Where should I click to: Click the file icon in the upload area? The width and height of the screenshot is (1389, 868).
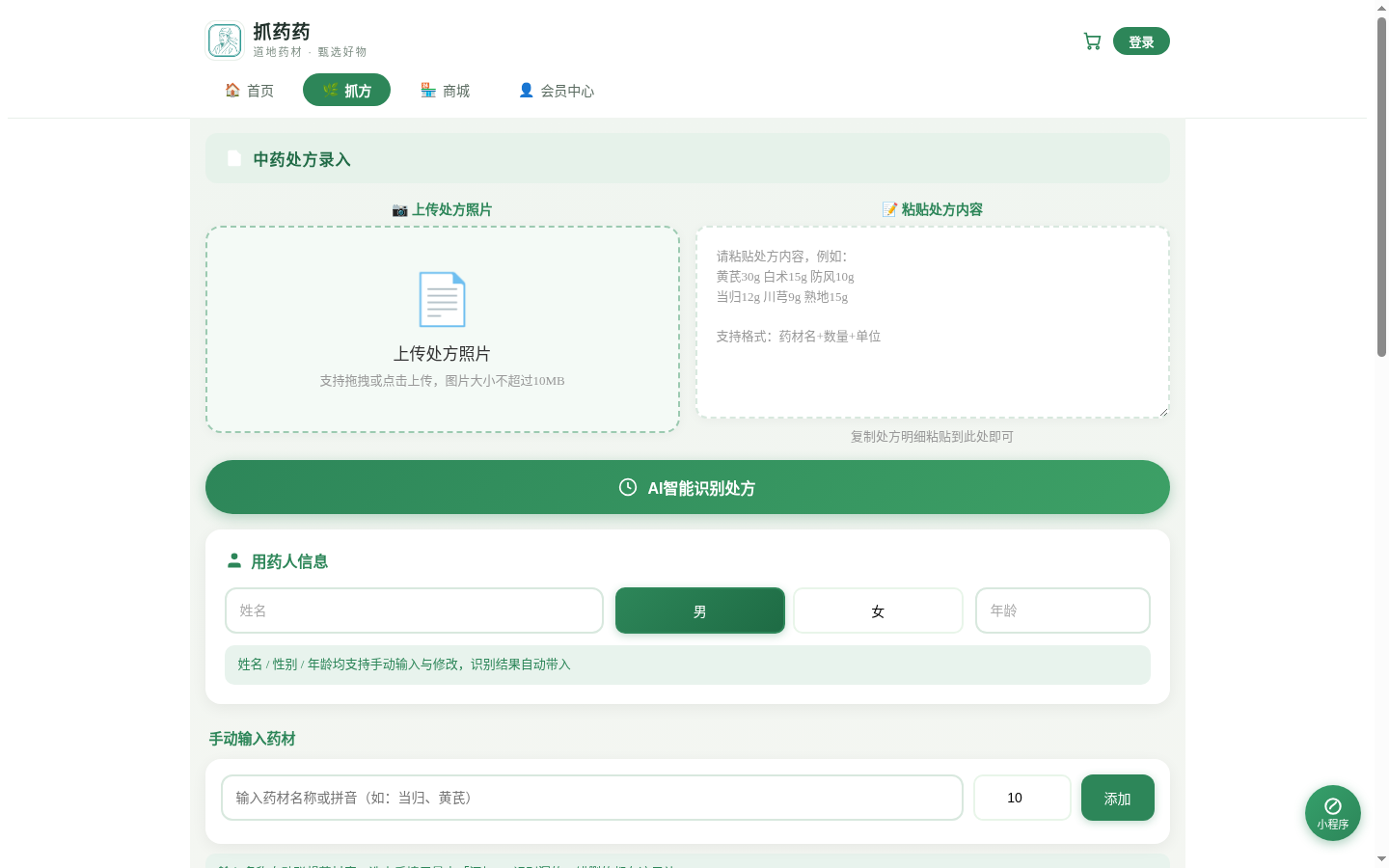pyautogui.click(x=442, y=299)
